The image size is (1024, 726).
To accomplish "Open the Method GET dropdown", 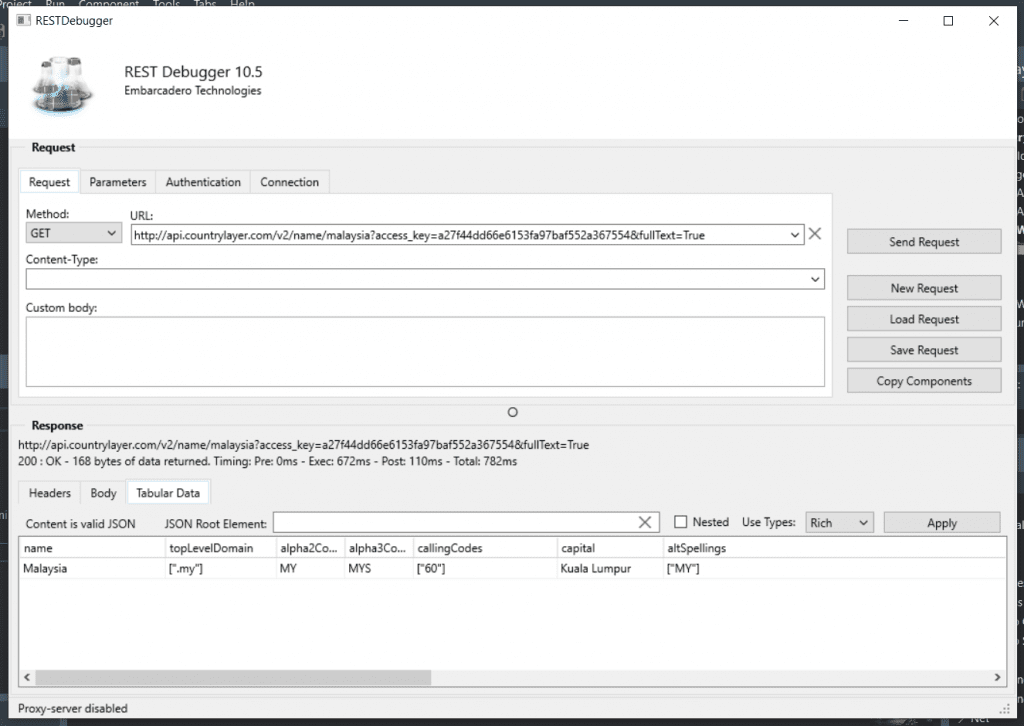I will (74, 233).
